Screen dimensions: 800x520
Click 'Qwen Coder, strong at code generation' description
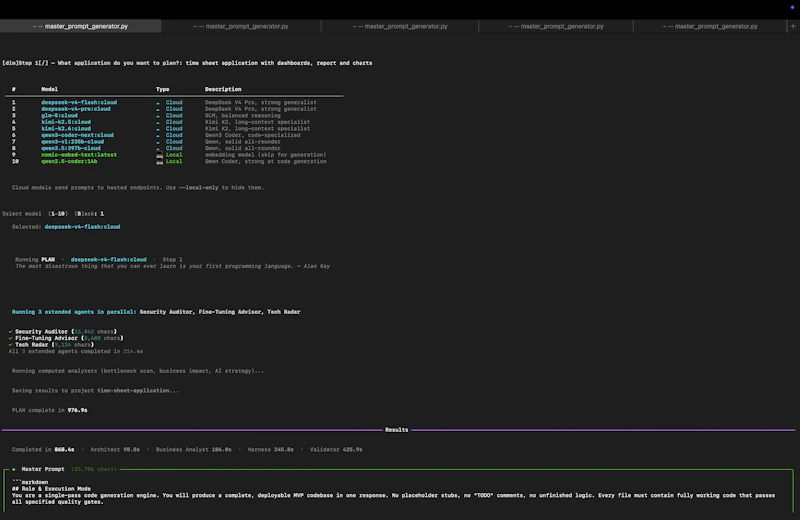pos(265,162)
